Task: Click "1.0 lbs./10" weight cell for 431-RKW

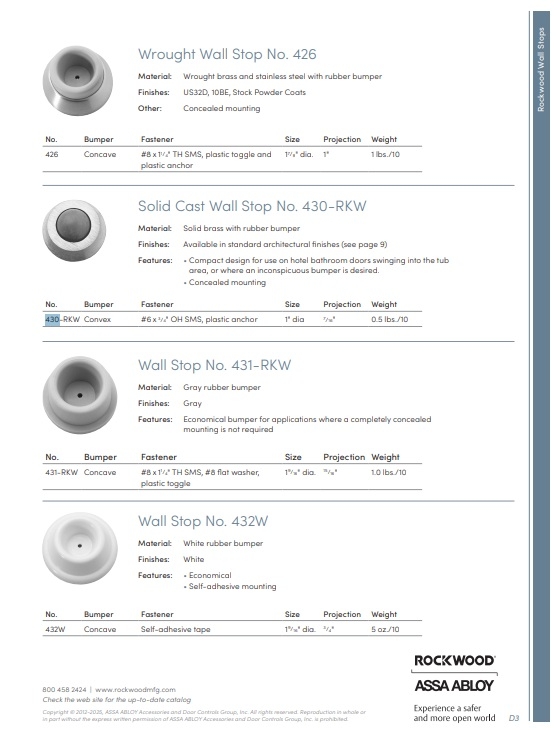Action: (388, 473)
